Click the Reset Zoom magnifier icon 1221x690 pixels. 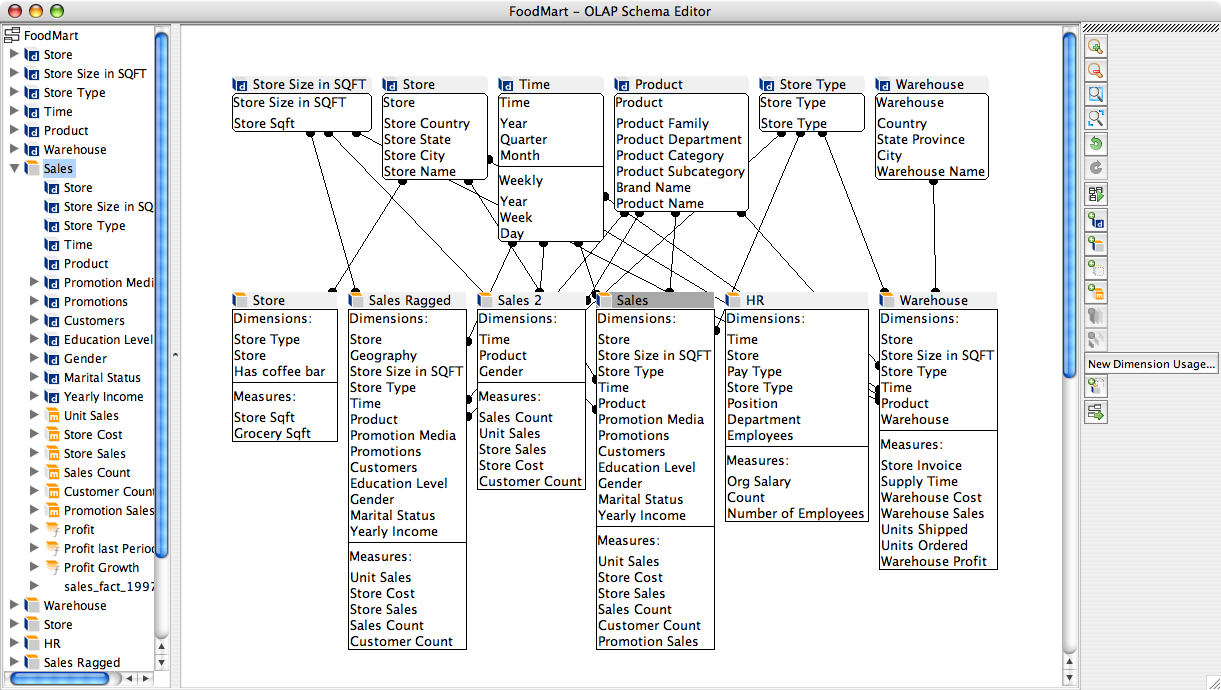[x=1096, y=94]
